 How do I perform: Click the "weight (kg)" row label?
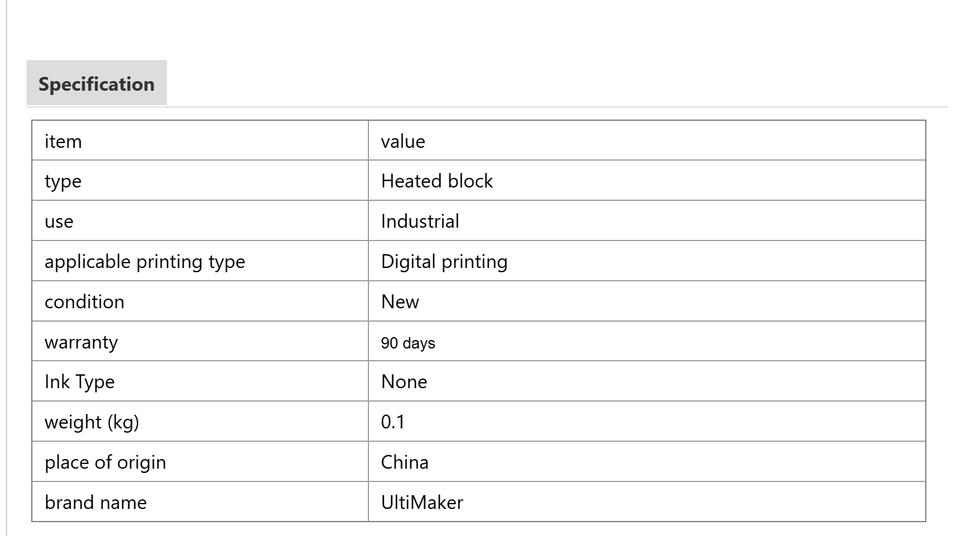(x=92, y=422)
